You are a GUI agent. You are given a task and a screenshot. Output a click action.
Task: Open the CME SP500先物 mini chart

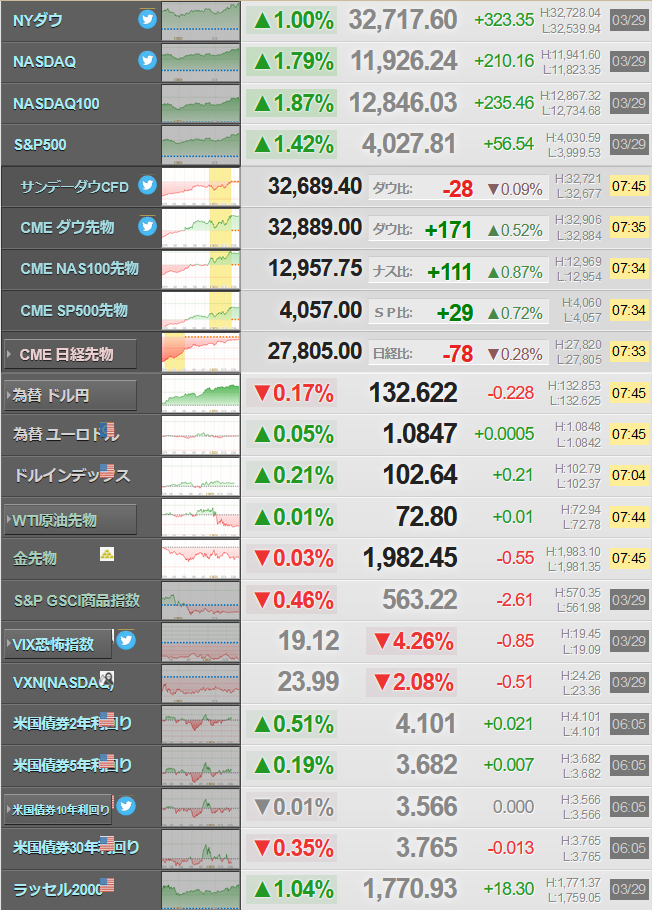[201, 310]
